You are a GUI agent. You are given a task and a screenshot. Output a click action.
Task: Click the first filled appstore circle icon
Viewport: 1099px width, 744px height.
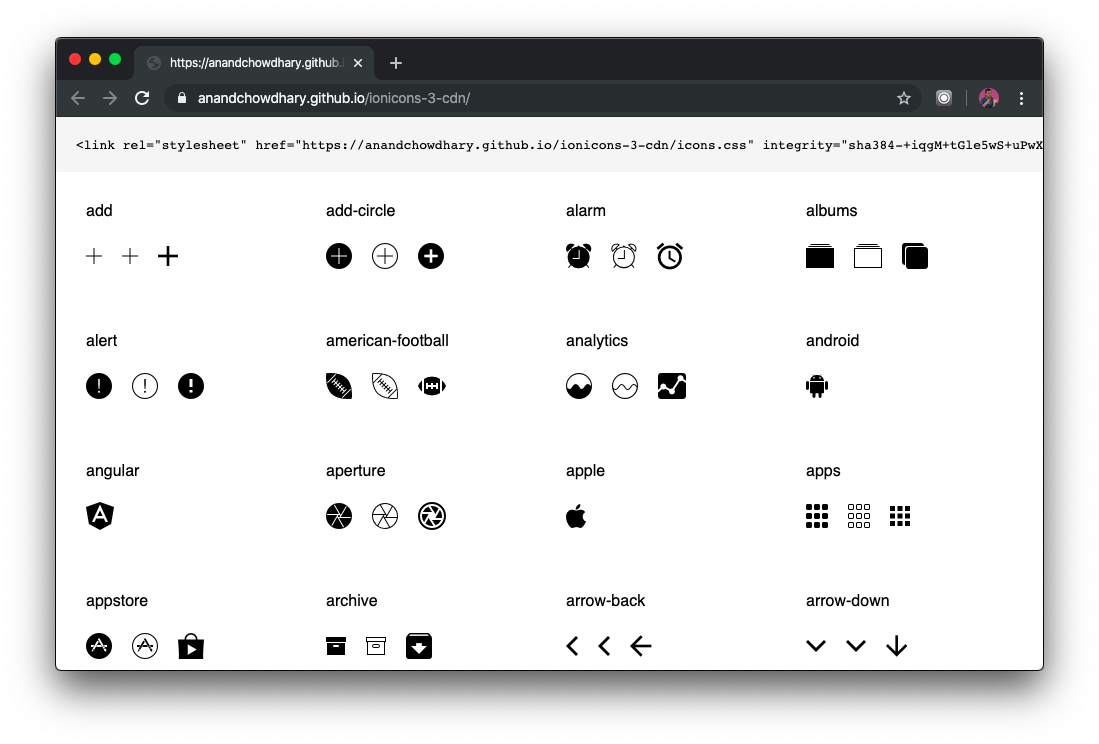click(99, 646)
